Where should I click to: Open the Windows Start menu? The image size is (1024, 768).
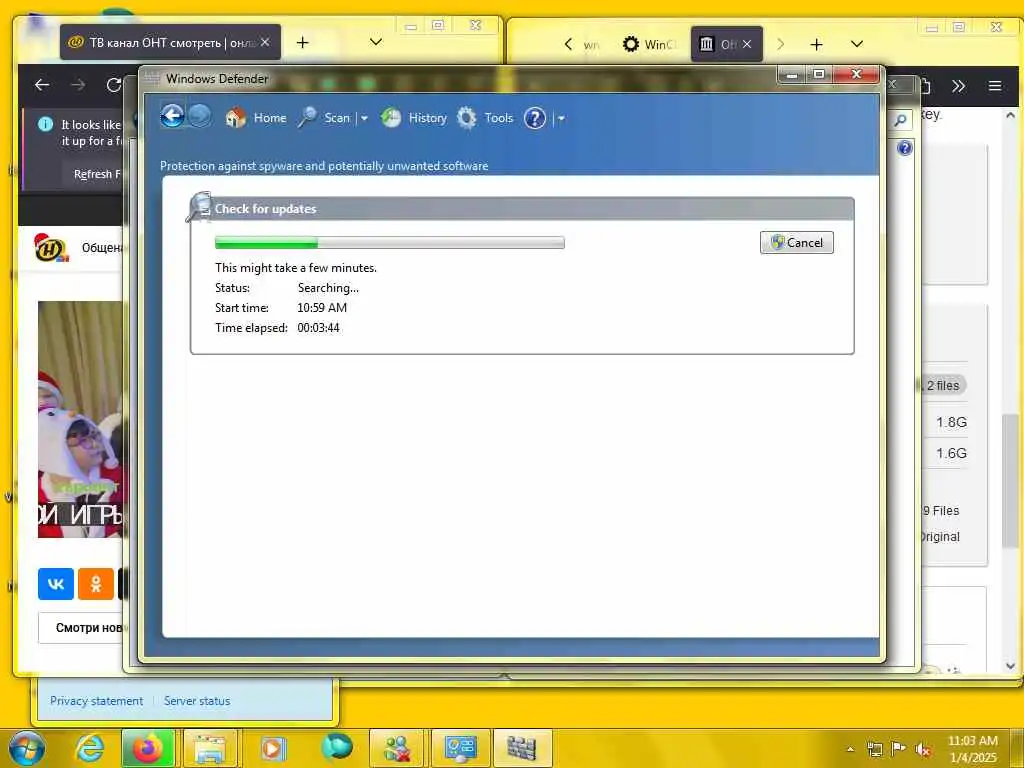tap(27, 748)
